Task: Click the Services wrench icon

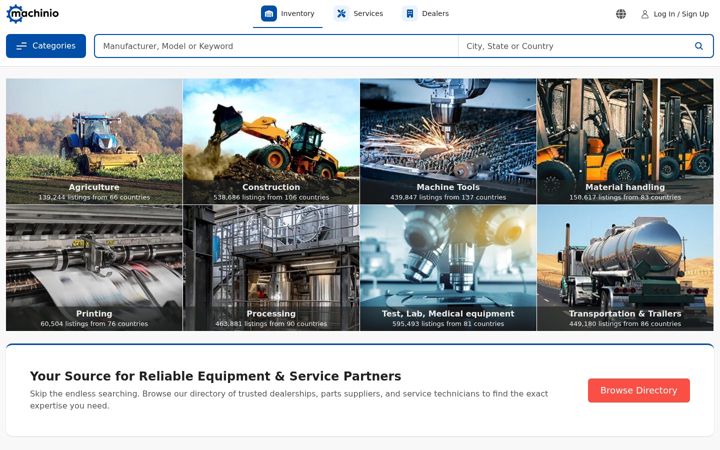Action: tap(341, 14)
